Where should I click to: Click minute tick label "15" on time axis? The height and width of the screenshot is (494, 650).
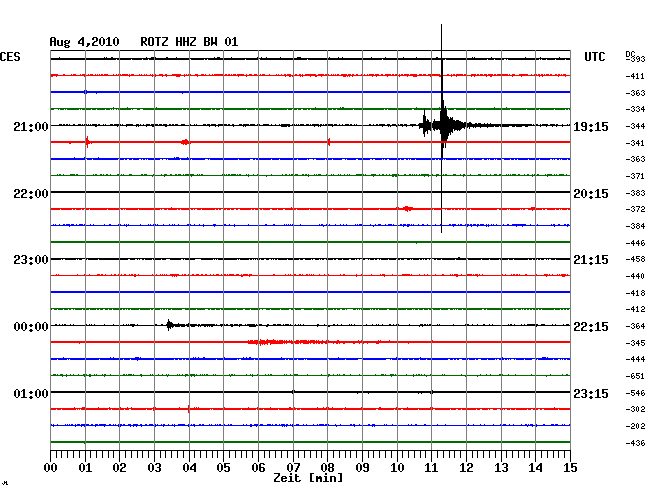(570, 468)
